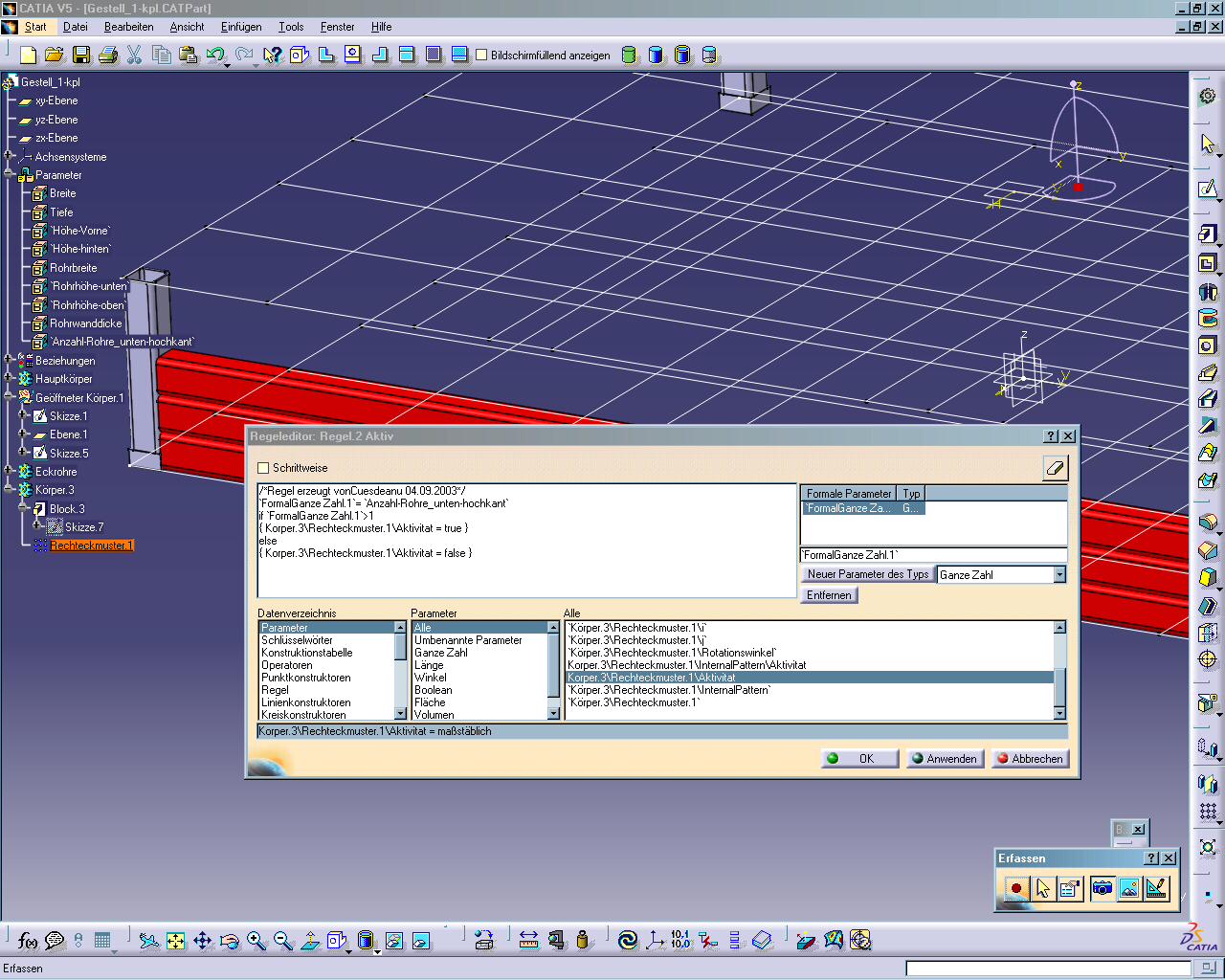
Task: Undo the last action with the green arrow
Action: point(215,56)
